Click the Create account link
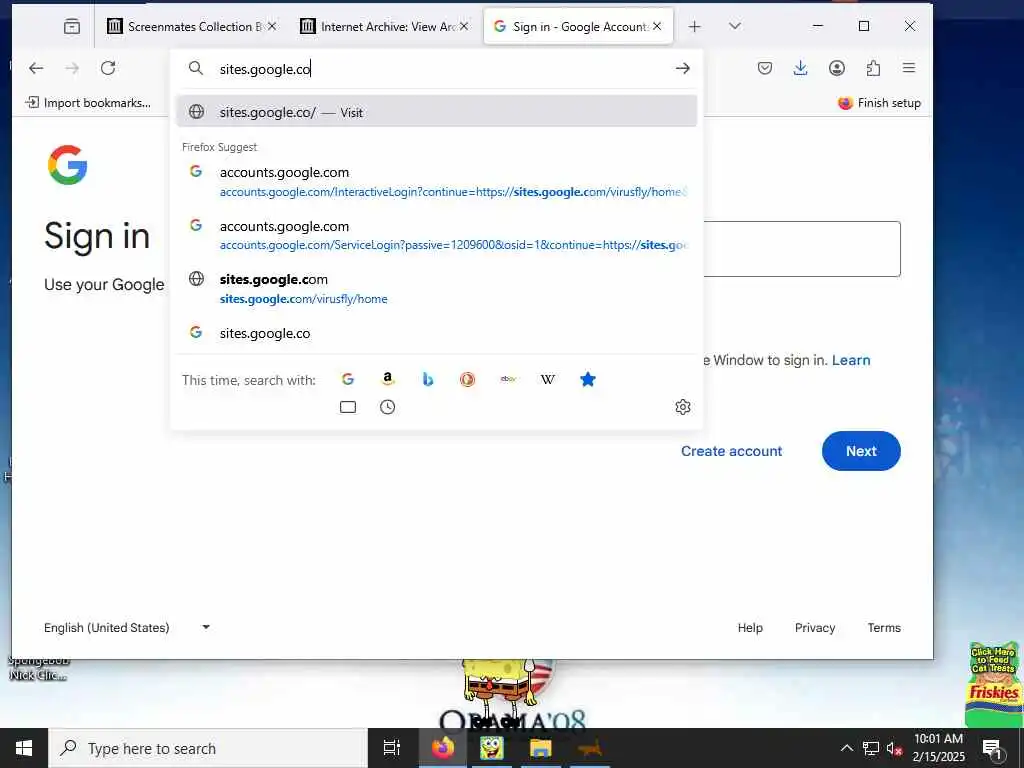 point(731,451)
